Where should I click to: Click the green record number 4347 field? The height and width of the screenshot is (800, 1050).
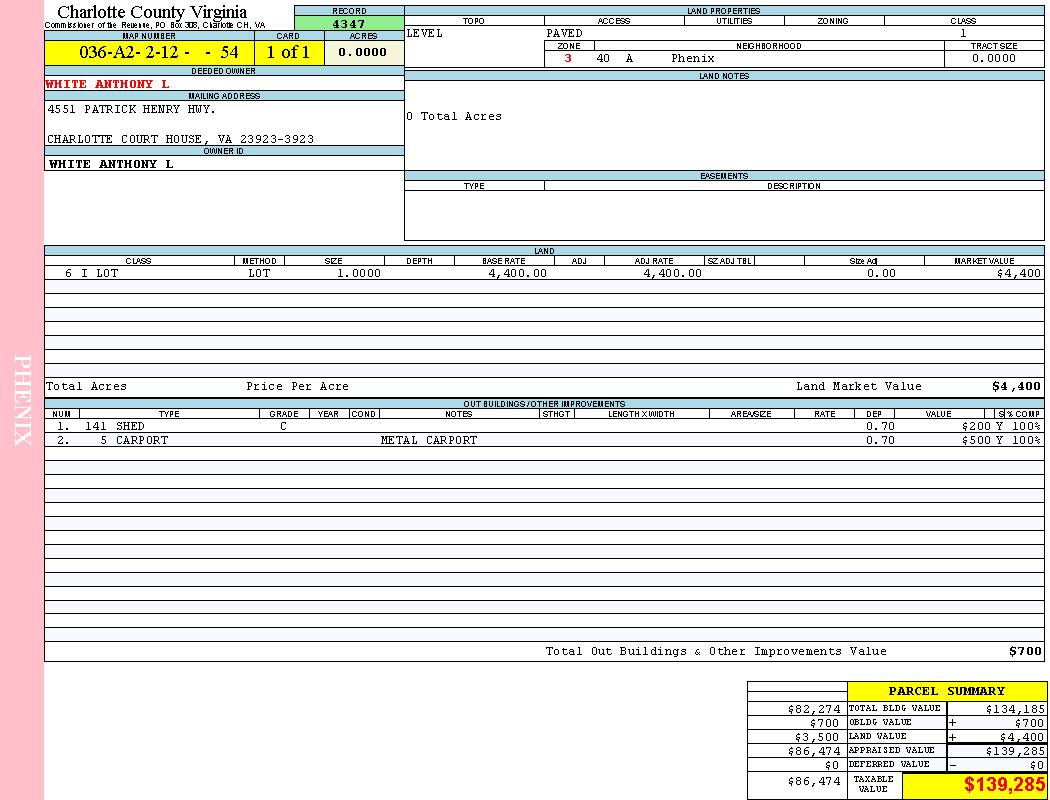click(349, 23)
